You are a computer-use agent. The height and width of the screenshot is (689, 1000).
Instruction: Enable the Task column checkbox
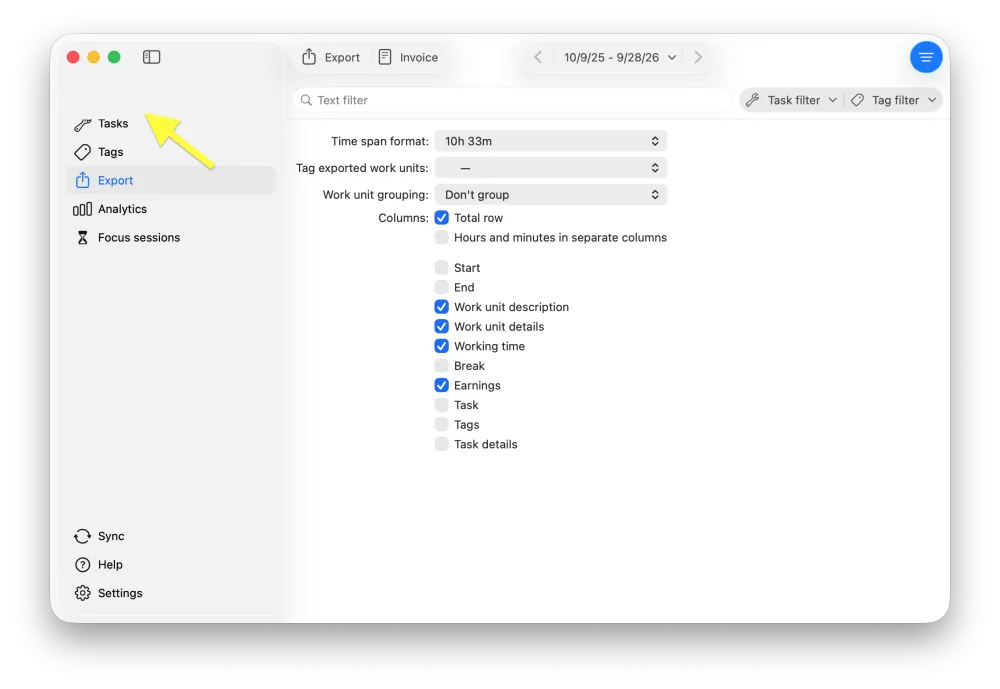tap(441, 406)
